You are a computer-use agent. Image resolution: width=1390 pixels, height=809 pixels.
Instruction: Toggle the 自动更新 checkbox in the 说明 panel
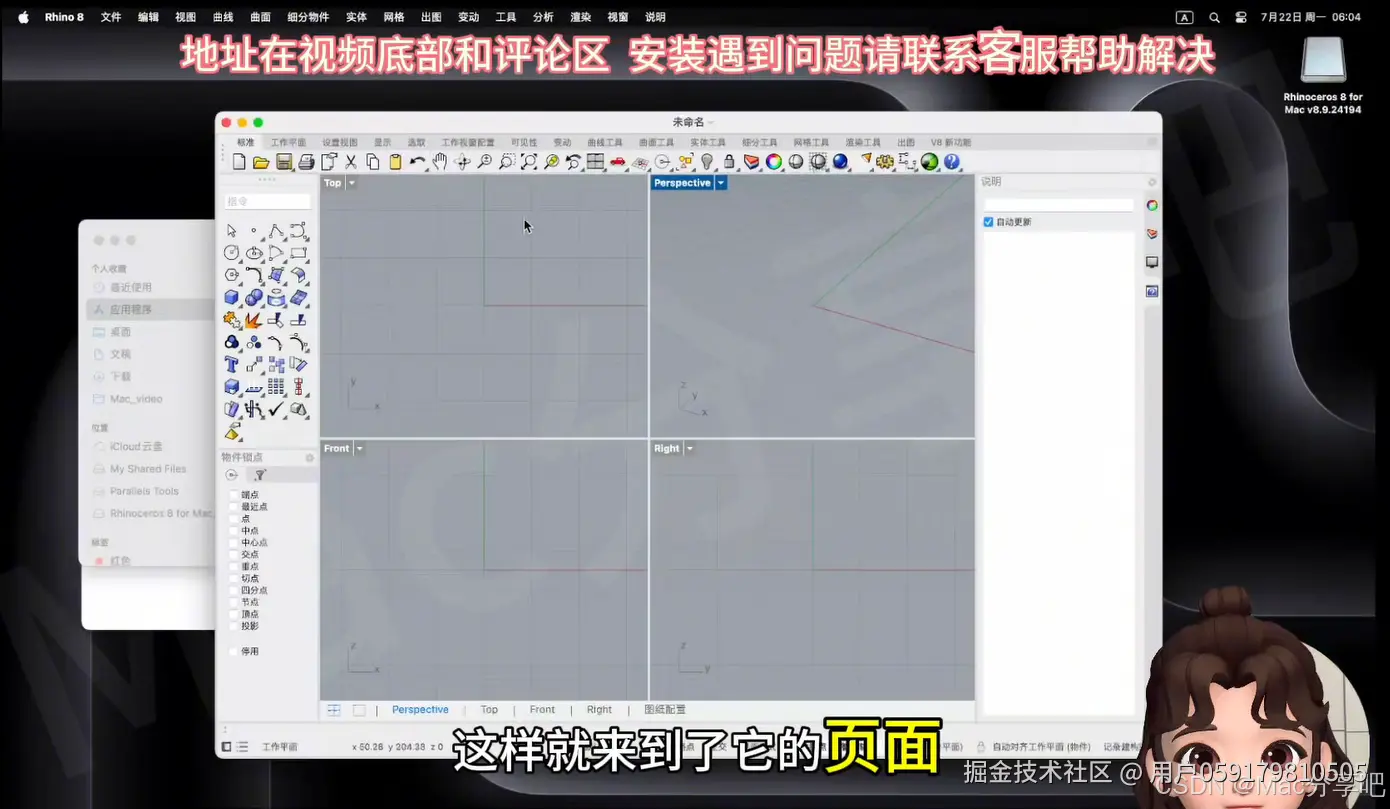[x=988, y=221]
